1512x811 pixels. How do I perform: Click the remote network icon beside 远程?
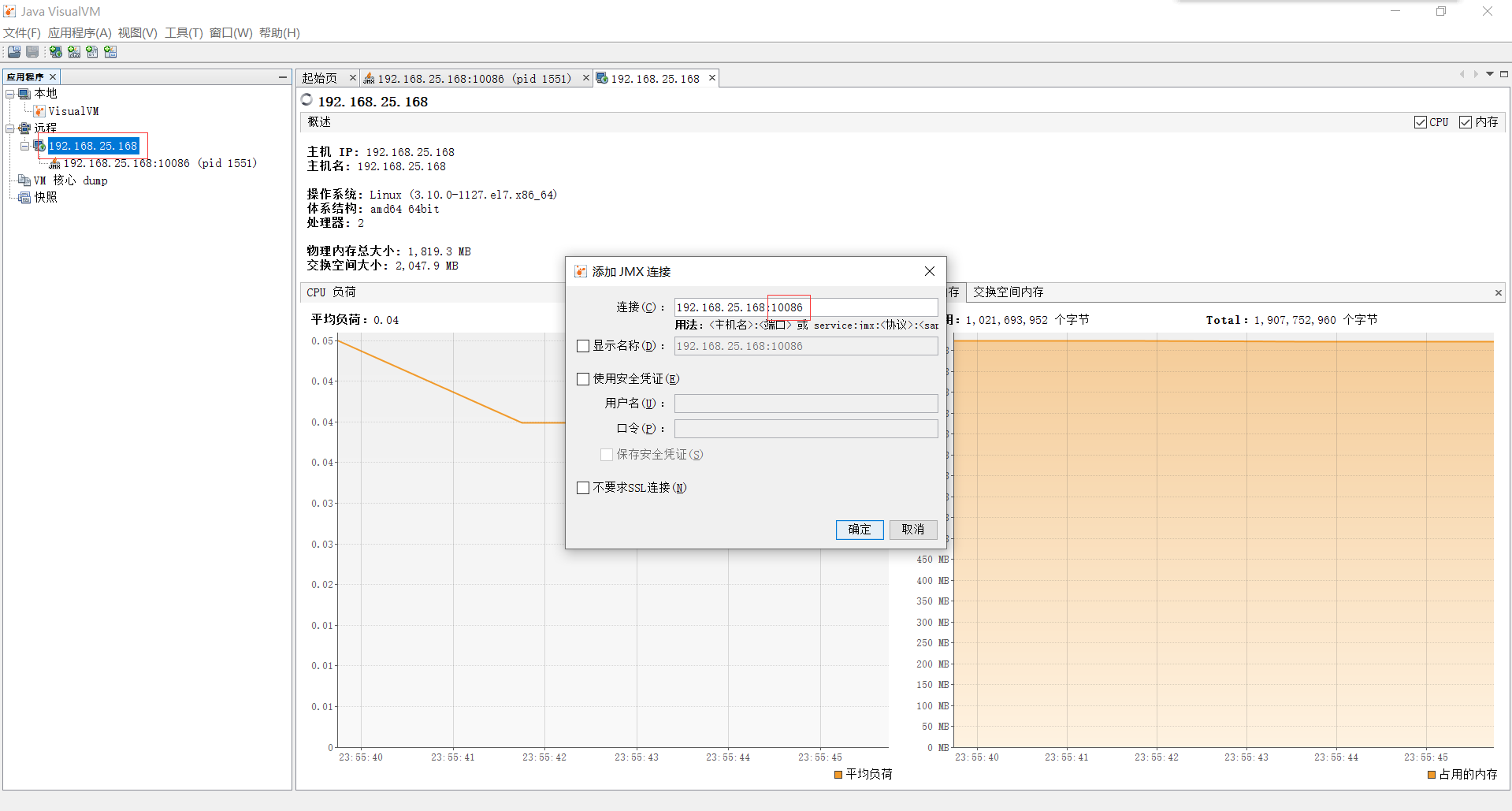click(24, 128)
